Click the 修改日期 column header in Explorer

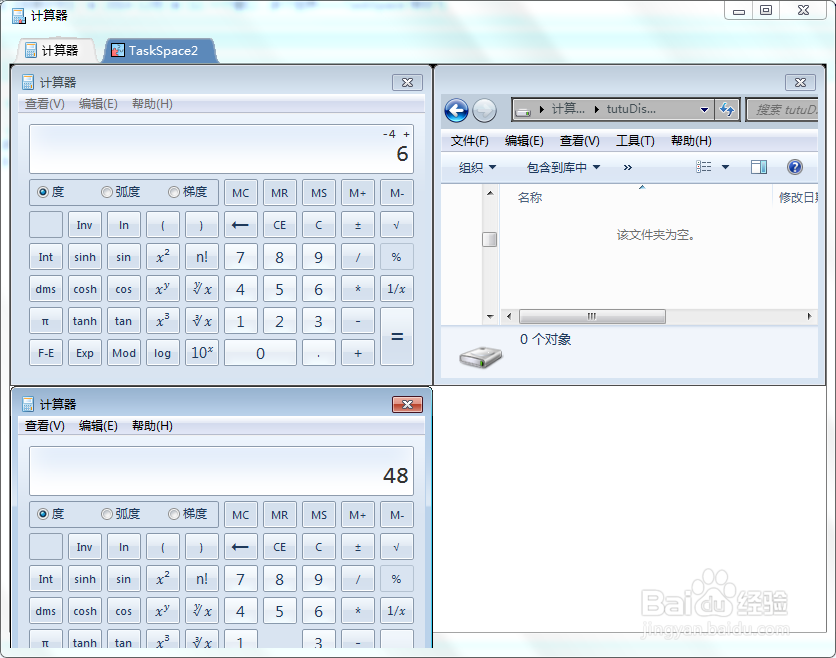797,197
